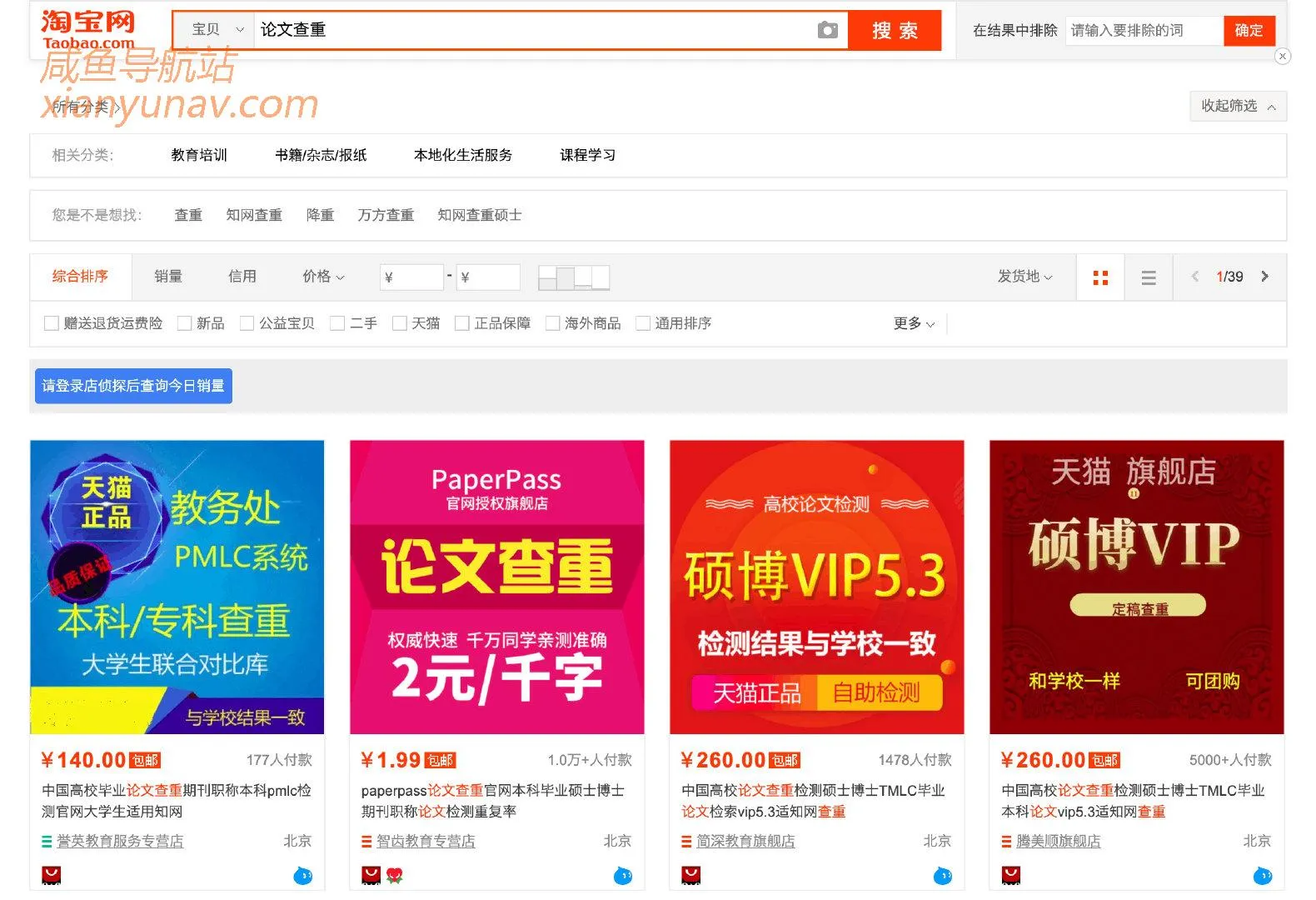The width and height of the screenshot is (1316, 900).
Task: Expand 所有分类 breadcrumb
Action: tap(87, 107)
